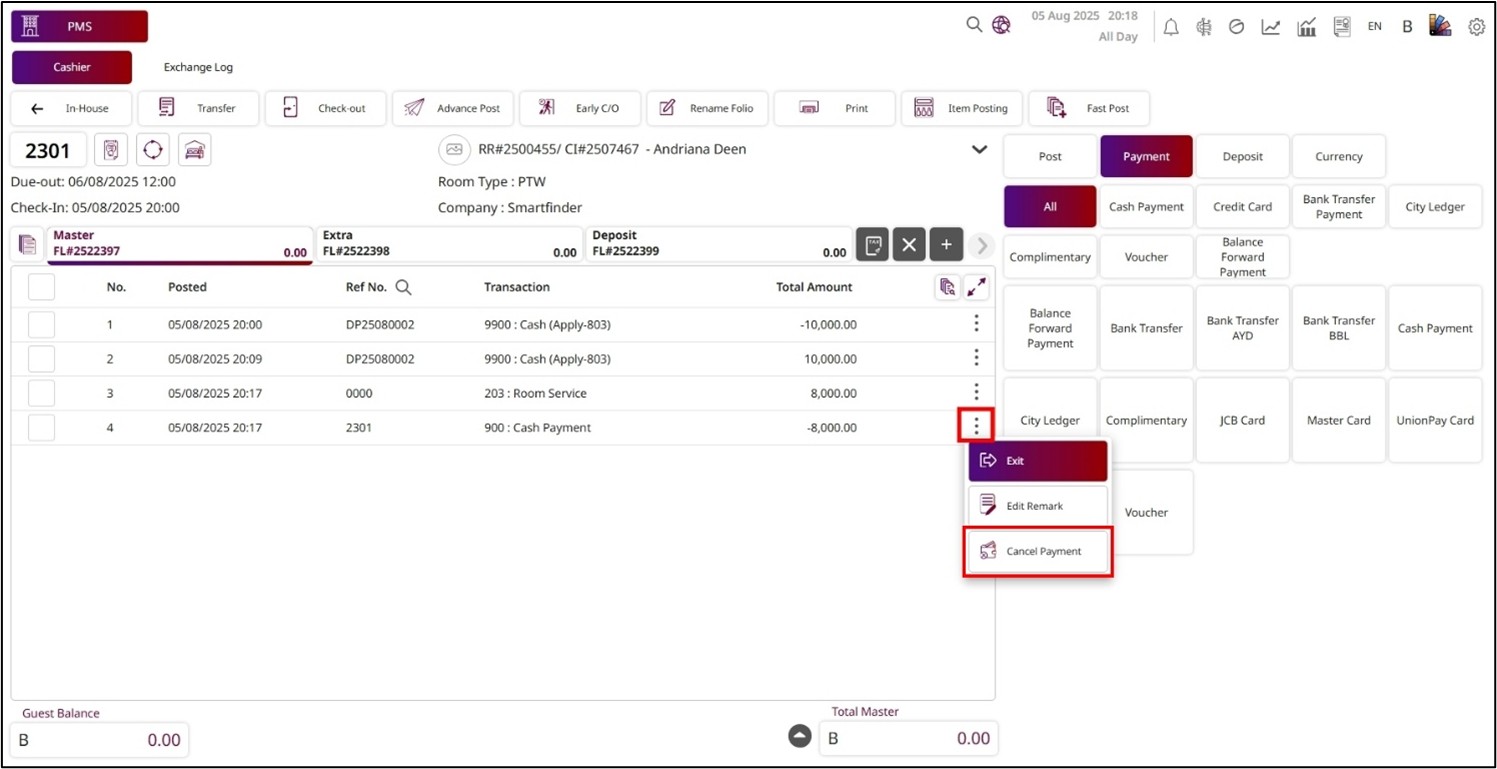1497x769 pixels.
Task: Choose Cancel Payment from context menu
Action: pos(1038,551)
